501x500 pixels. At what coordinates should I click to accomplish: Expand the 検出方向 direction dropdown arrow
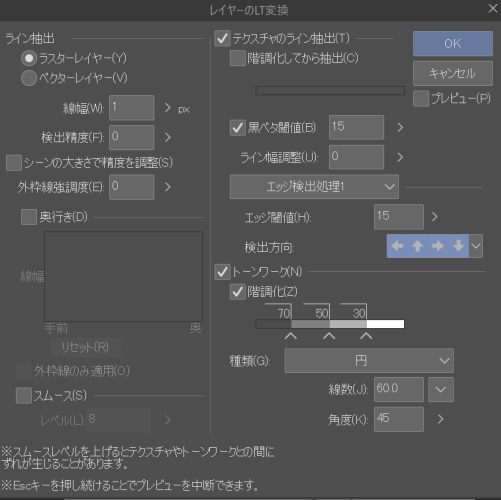click(x=476, y=246)
